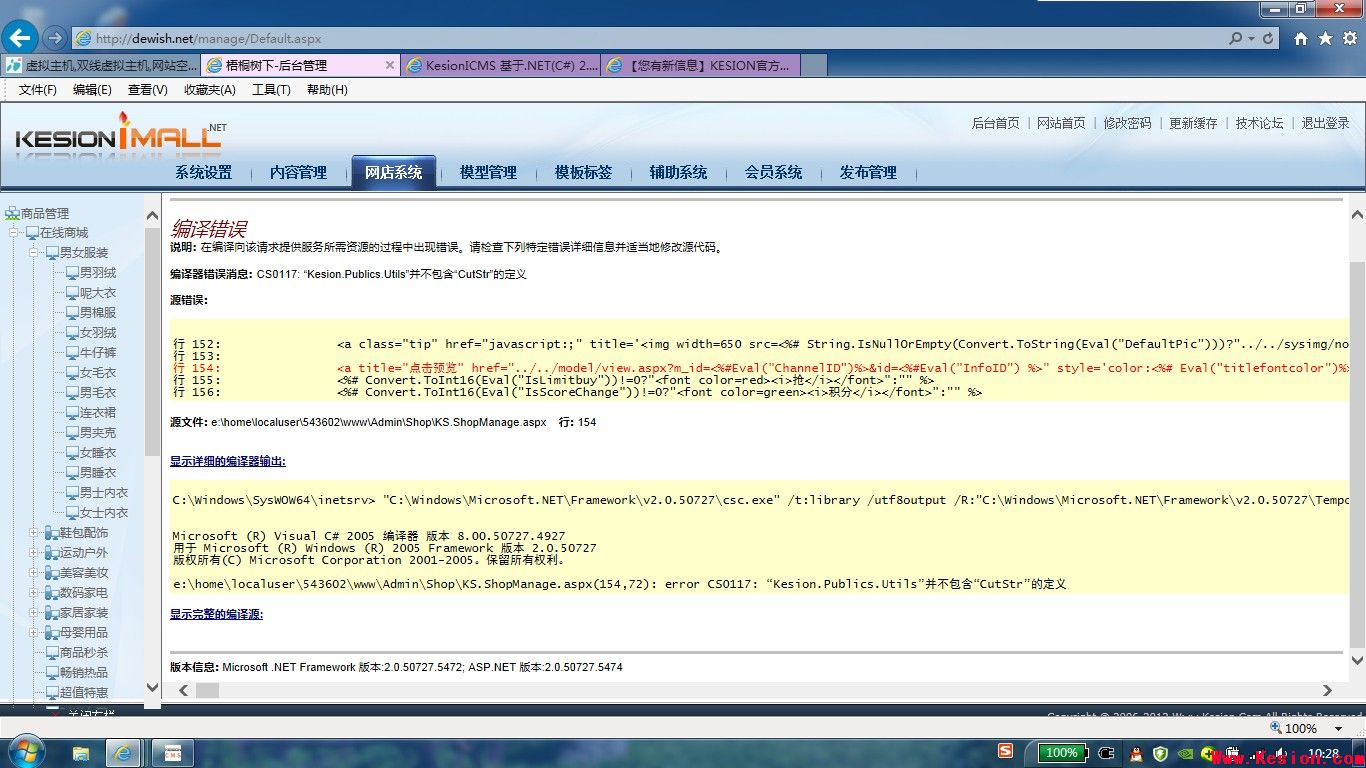
Task: Expand the 家居家装 tree node
Action: pyautogui.click(x=34, y=613)
